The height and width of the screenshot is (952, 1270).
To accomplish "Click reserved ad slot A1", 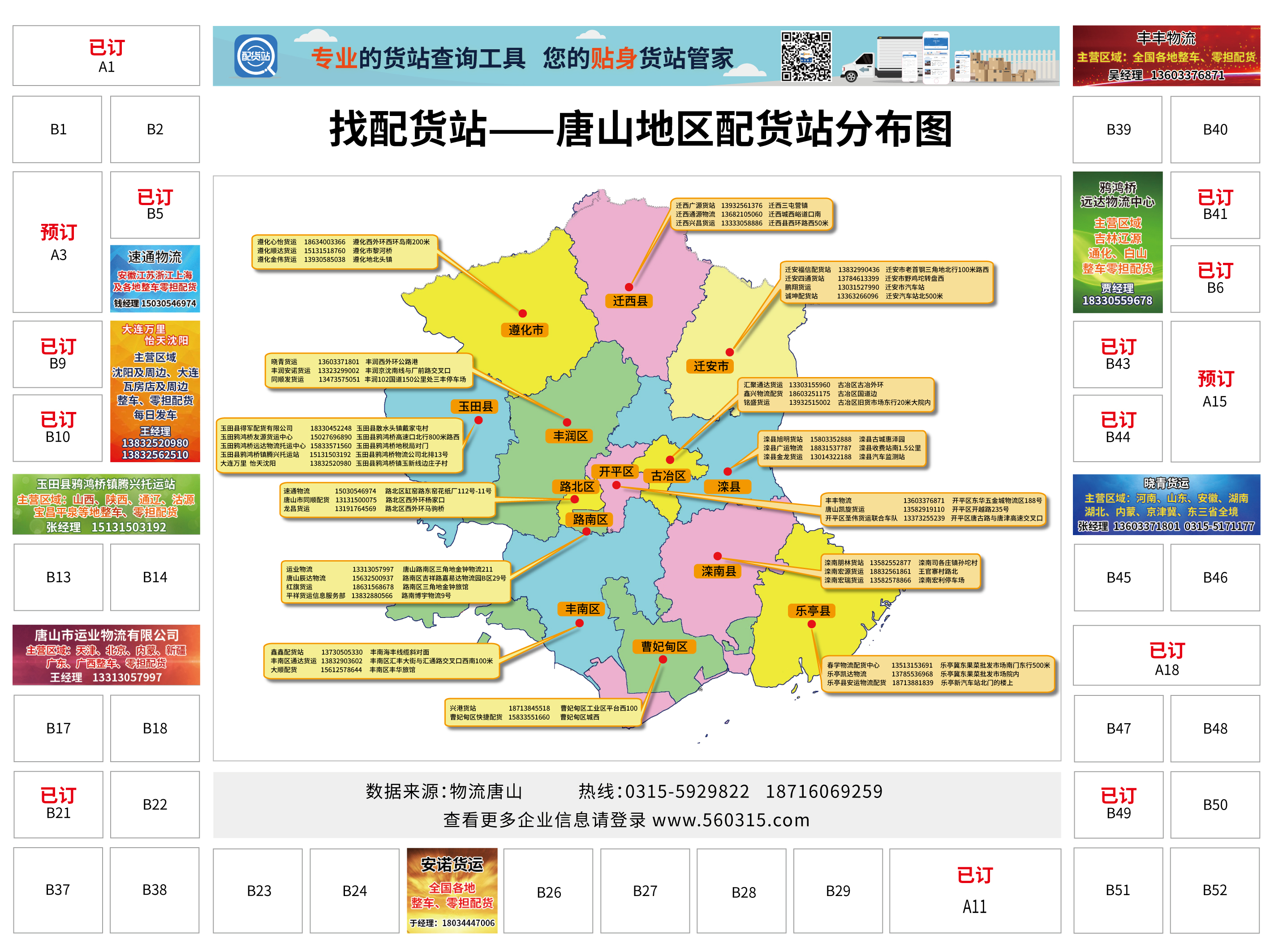I will (106, 56).
